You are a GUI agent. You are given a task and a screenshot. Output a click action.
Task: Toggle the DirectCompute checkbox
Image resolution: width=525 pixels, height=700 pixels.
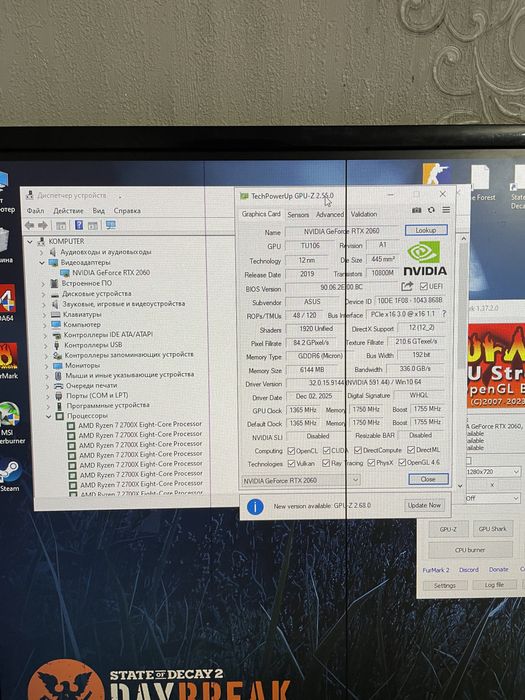coord(358,450)
